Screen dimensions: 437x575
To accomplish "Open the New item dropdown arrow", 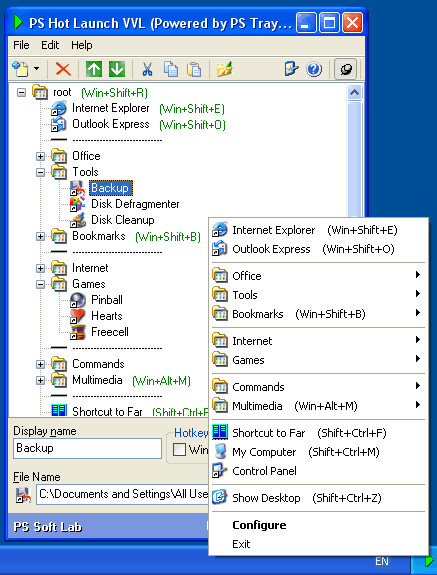I will point(36,69).
